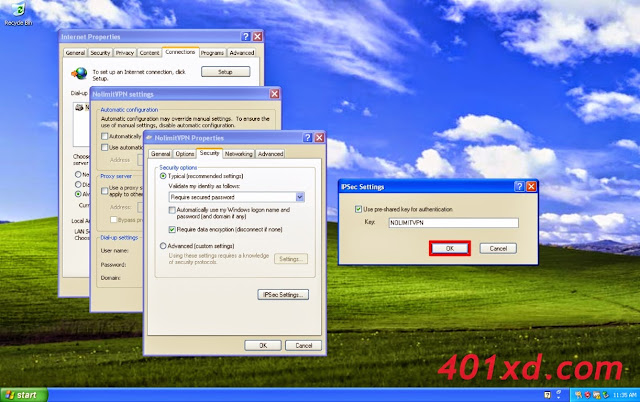Switch to Privacy tab in Internet Properties
This screenshot has width=640, height=402.
coord(124,53)
